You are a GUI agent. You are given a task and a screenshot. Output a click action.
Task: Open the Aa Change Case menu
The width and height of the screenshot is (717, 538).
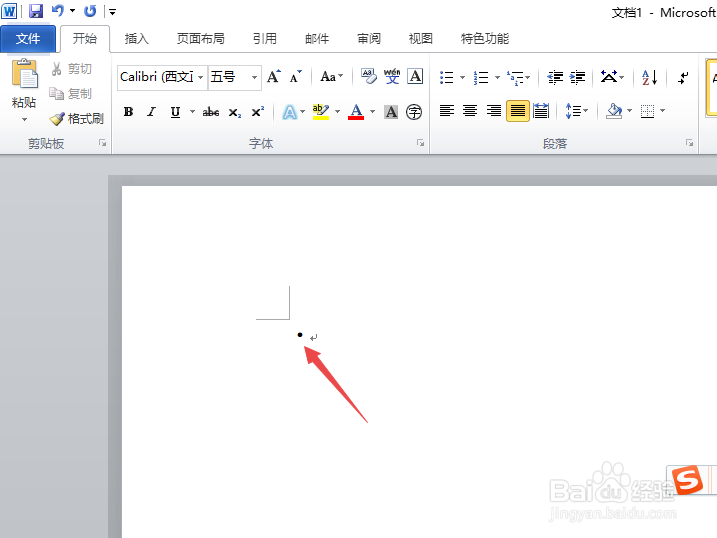(x=331, y=77)
